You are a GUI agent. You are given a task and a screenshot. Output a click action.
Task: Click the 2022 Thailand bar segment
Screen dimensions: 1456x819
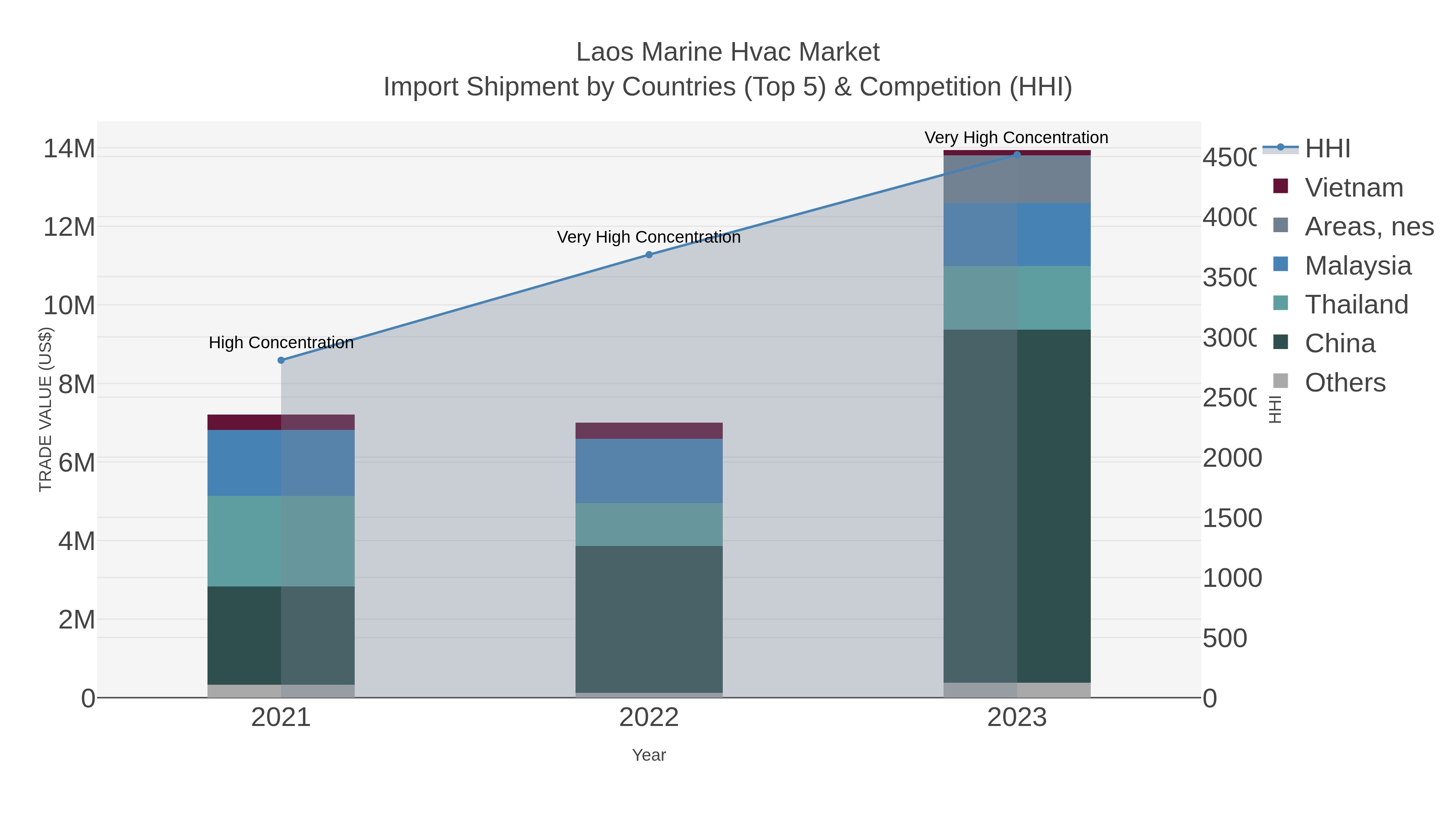coord(649,525)
